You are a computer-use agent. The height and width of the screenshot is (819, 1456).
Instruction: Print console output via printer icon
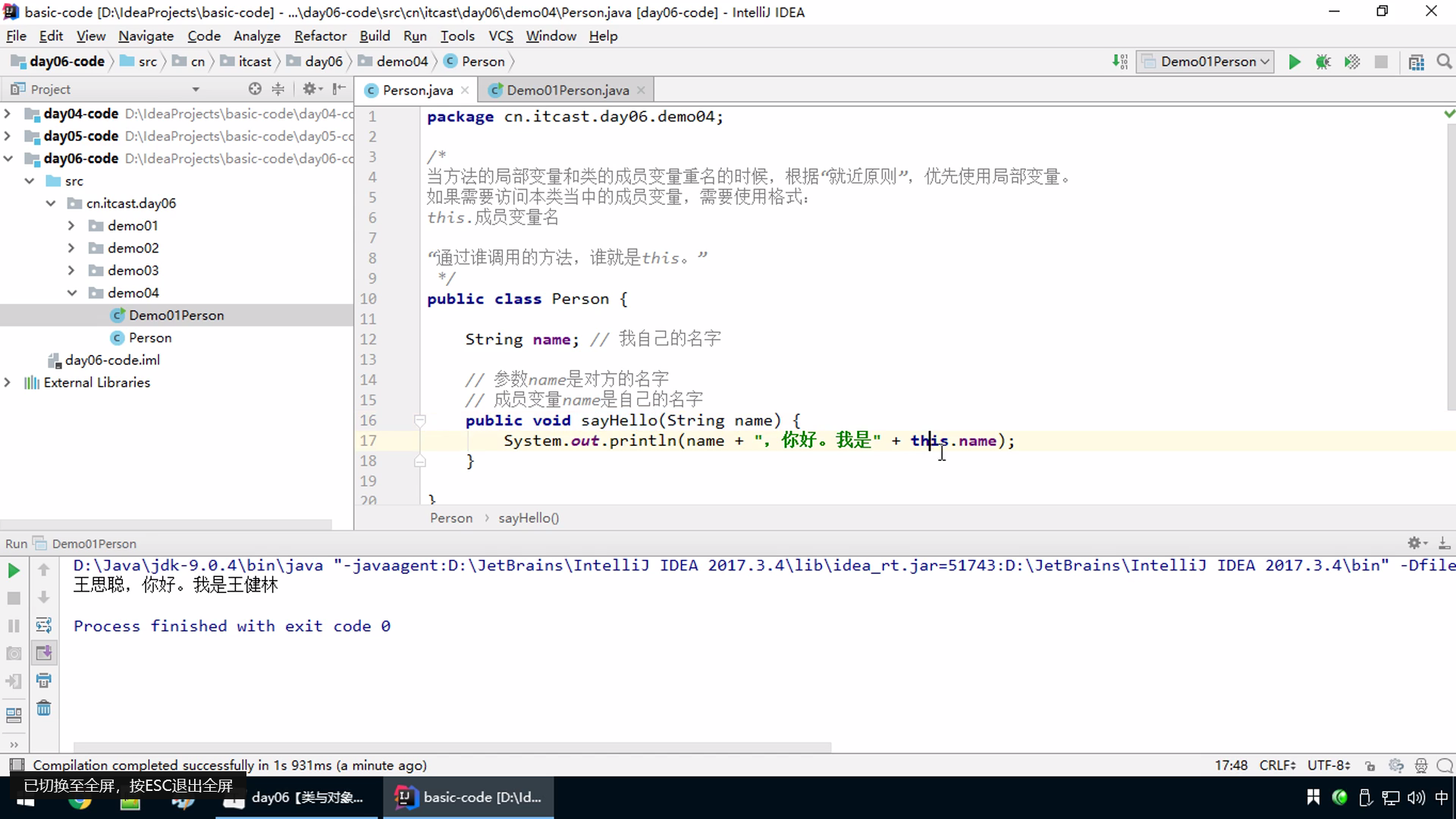44,680
